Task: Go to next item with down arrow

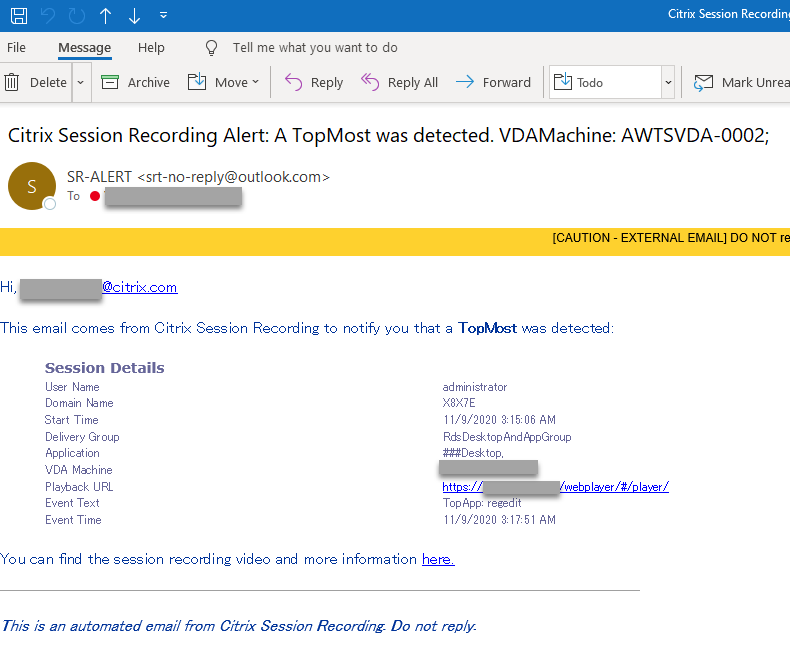Action: coord(134,15)
